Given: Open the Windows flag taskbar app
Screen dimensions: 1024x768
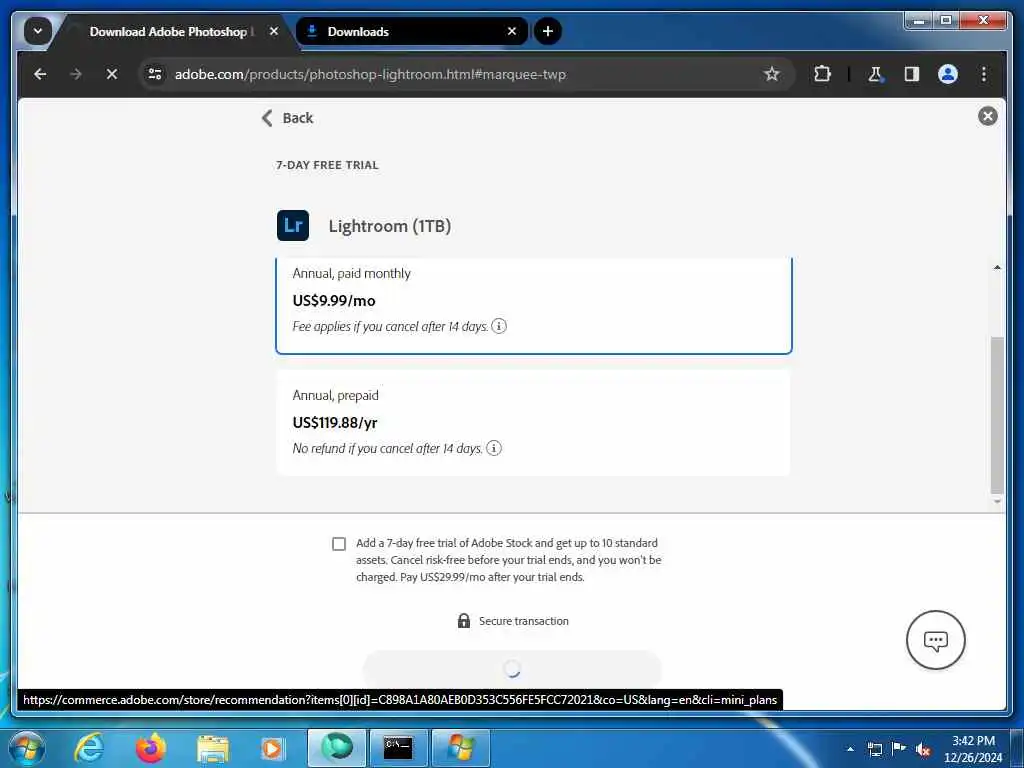Looking at the screenshot, I should coord(461,748).
